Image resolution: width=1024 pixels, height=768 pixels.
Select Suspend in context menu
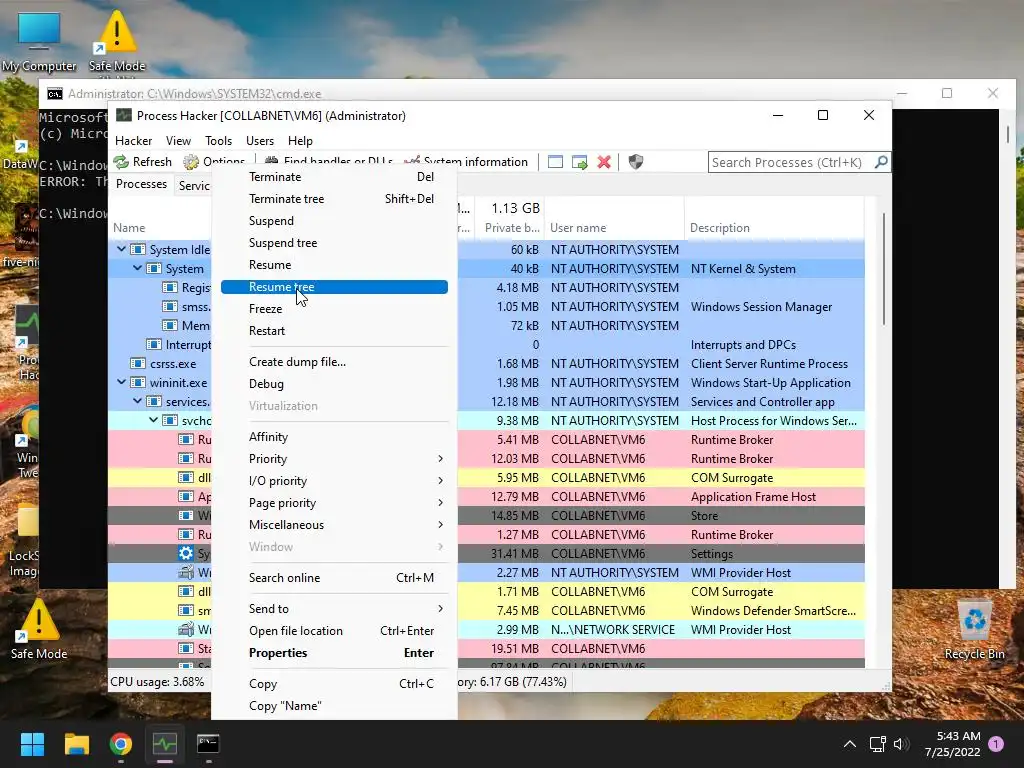pos(334,221)
